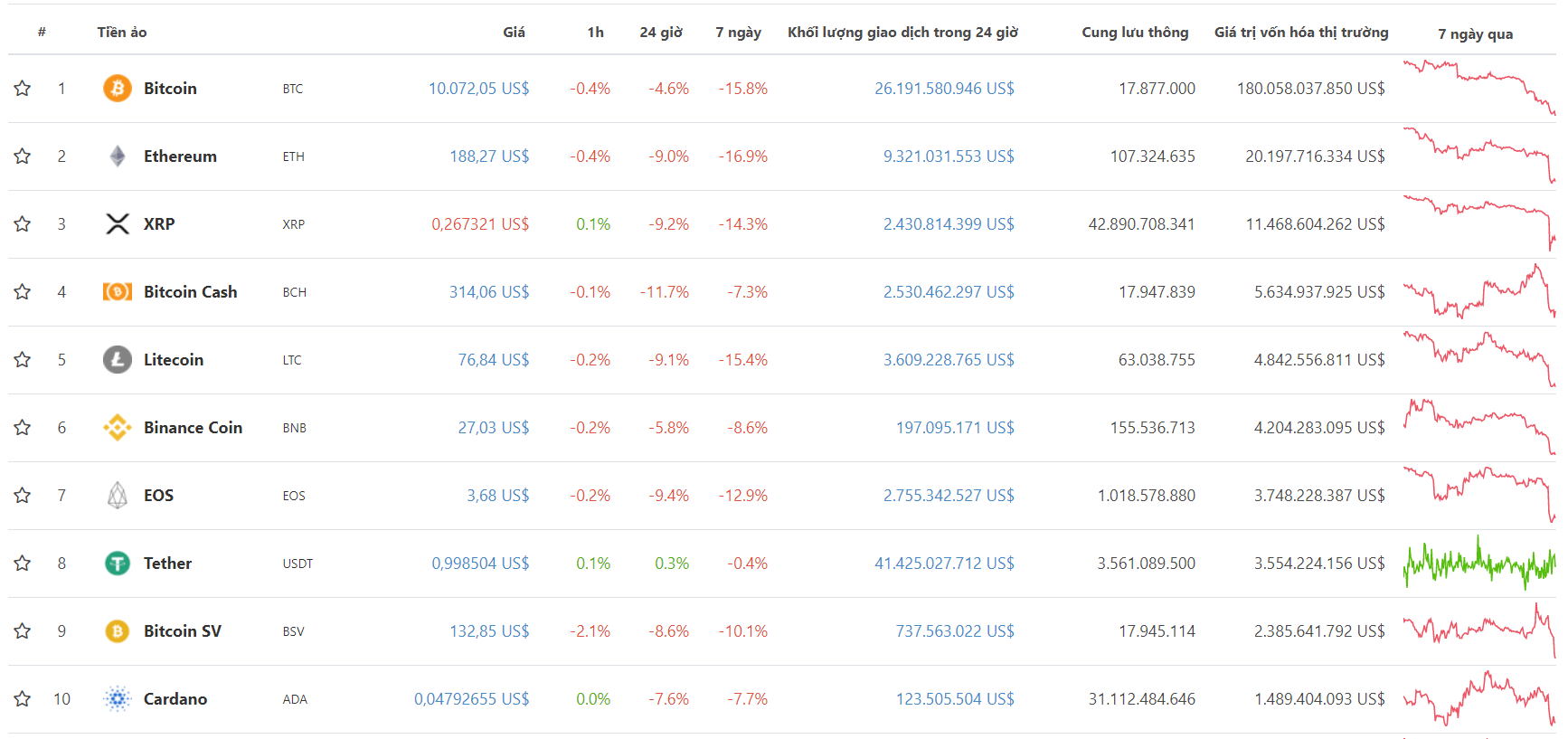This screenshot has width=1568, height=739.
Task: Open Bitcoin 7-day sparkline chart
Action: click(1479, 87)
